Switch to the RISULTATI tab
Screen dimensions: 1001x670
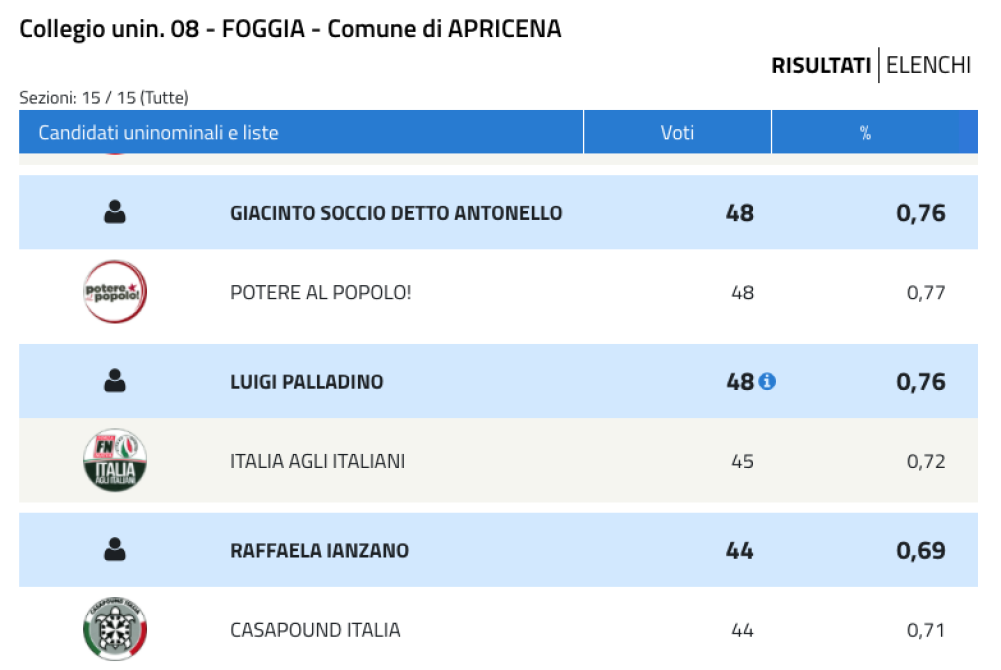(821, 65)
